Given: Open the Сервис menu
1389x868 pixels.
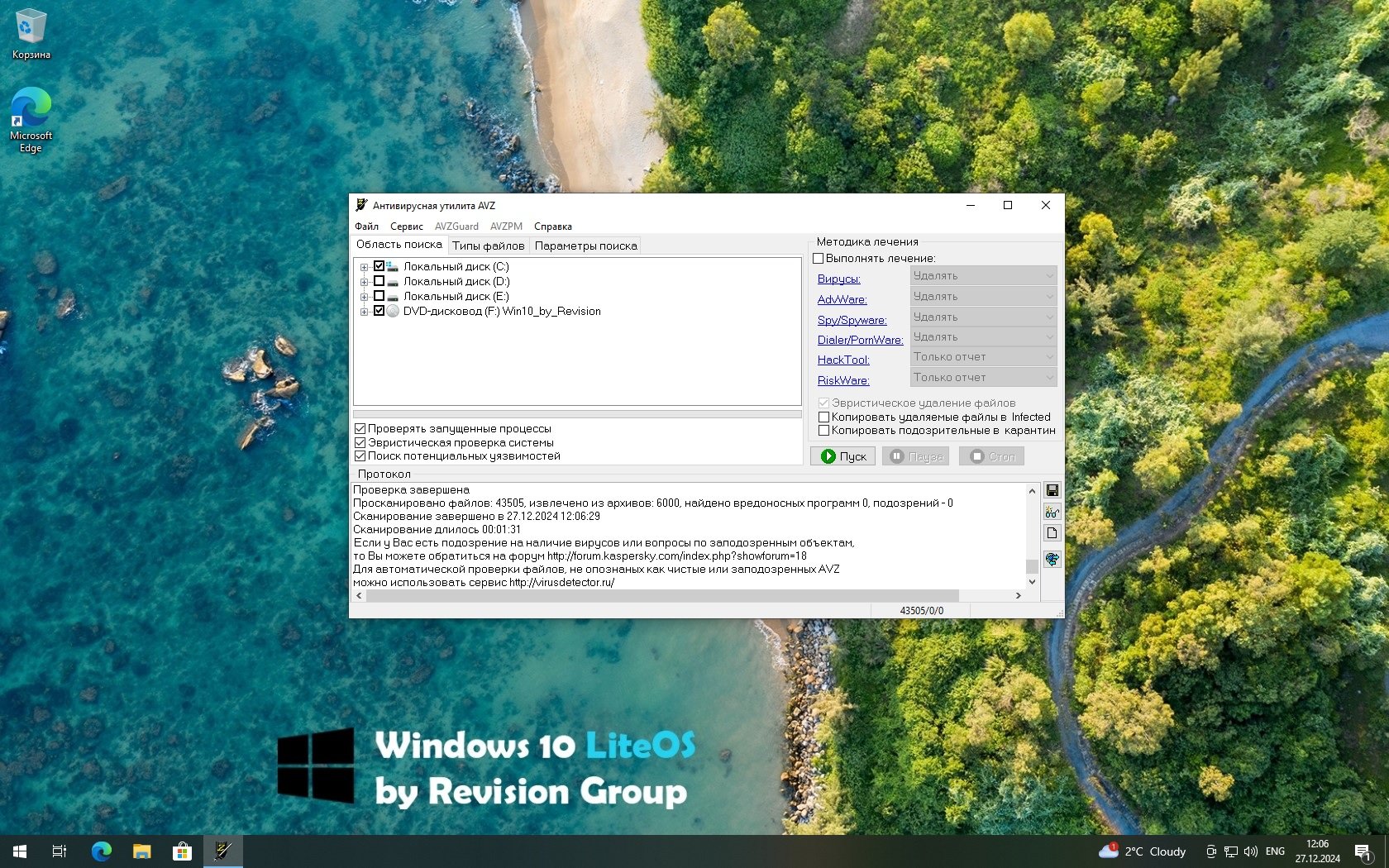Looking at the screenshot, I should (406, 227).
